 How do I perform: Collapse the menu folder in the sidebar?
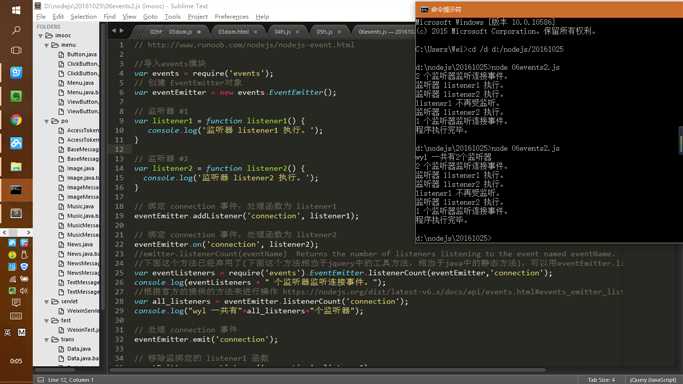click(47, 45)
